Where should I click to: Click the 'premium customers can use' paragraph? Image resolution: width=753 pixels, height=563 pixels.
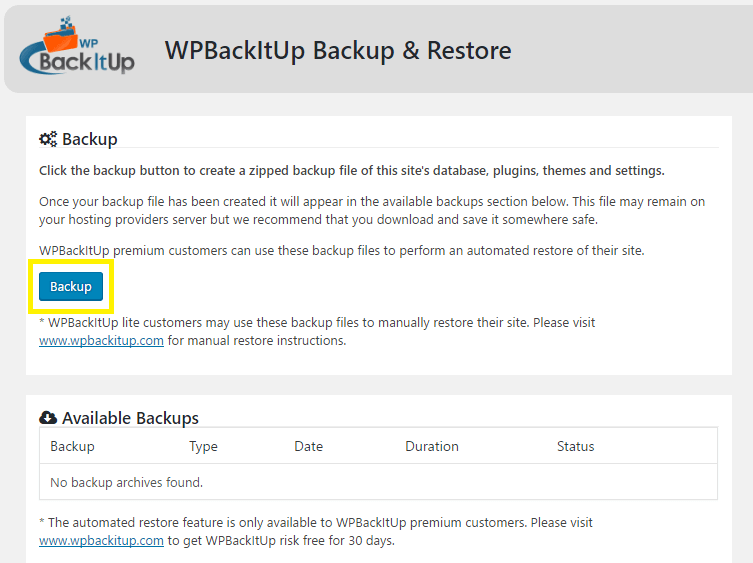[x=341, y=250]
